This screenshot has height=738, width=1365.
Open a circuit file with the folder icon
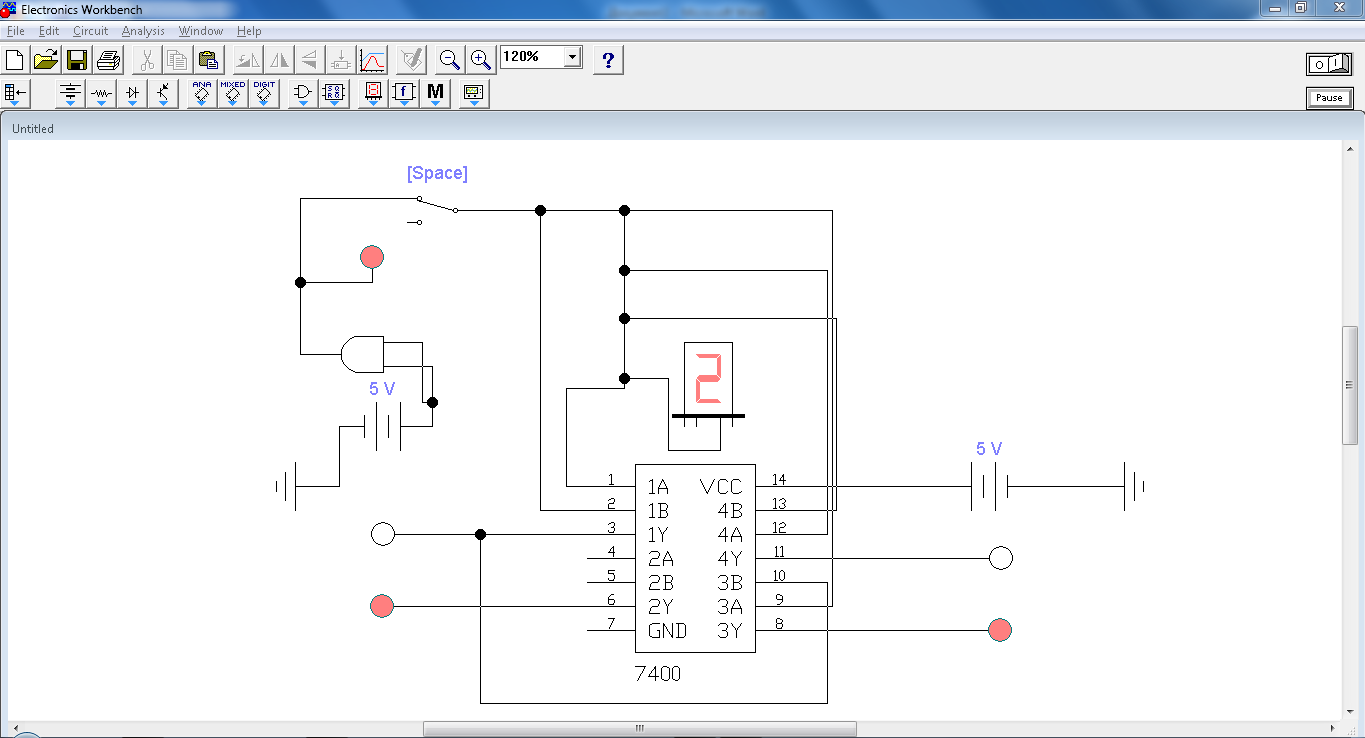[46, 60]
